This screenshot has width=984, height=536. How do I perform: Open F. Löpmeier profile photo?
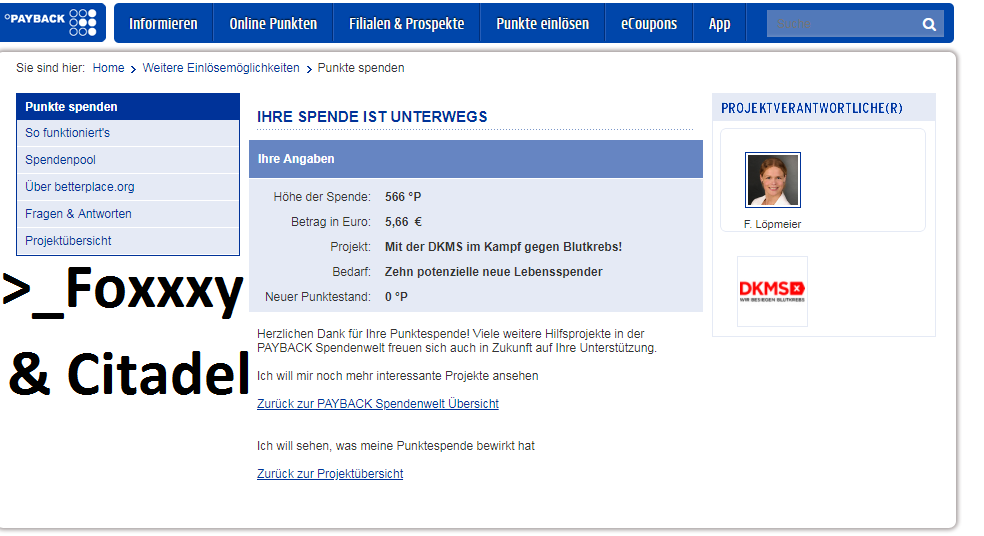(x=773, y=180)
